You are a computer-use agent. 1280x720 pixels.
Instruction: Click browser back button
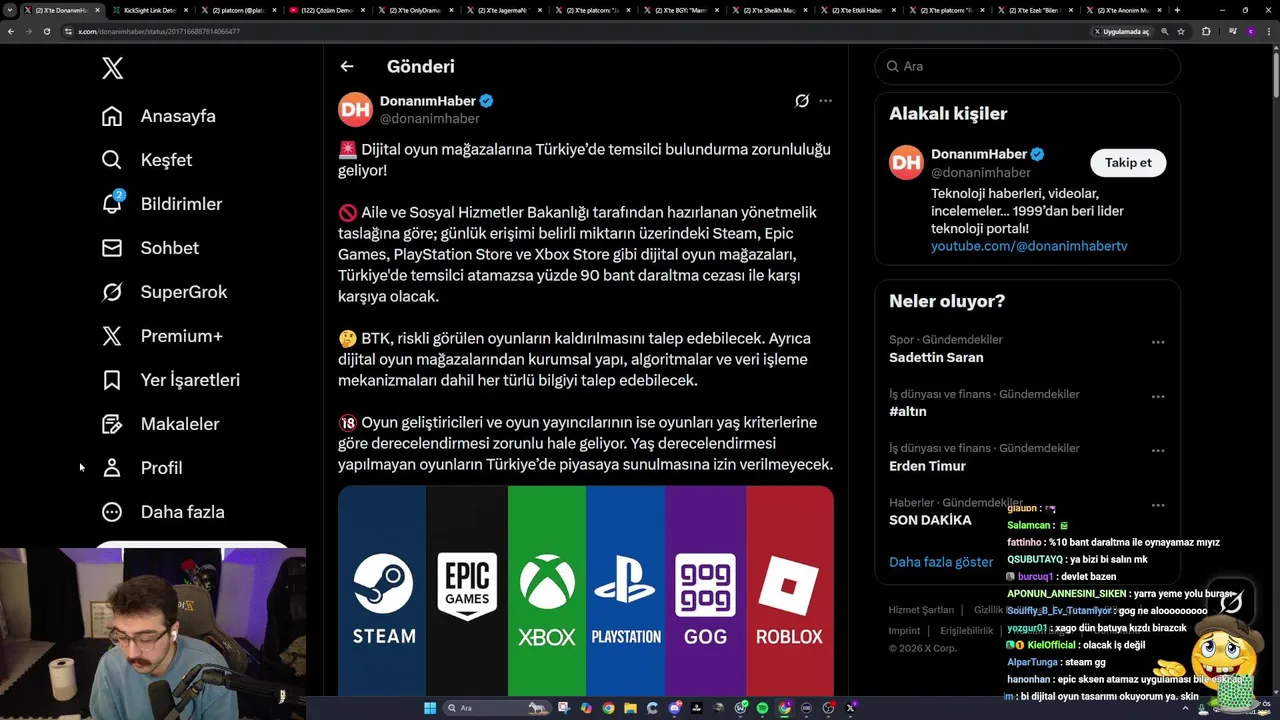11,31
